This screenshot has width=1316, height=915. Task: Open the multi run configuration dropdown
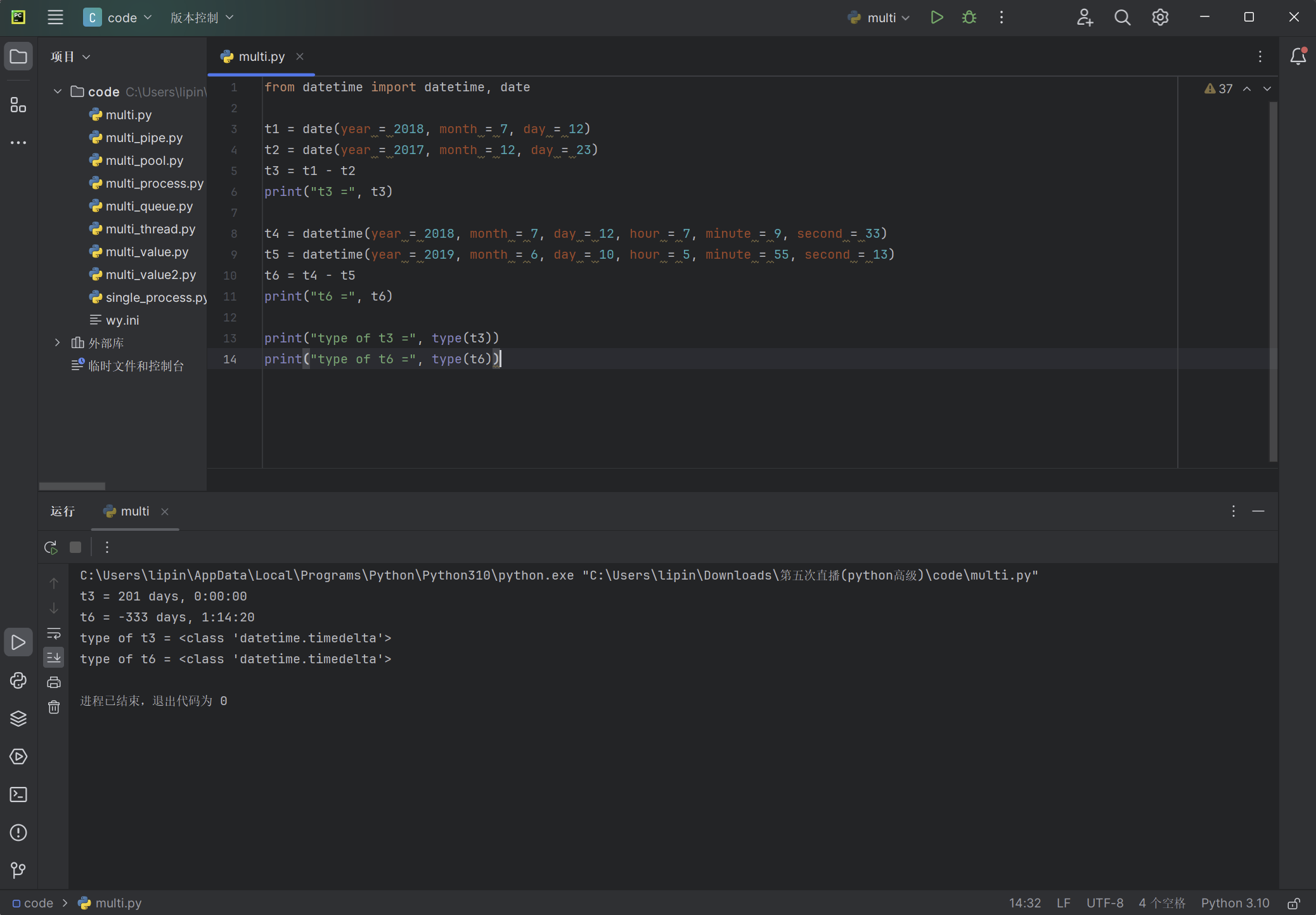click(x=879, y=18)
